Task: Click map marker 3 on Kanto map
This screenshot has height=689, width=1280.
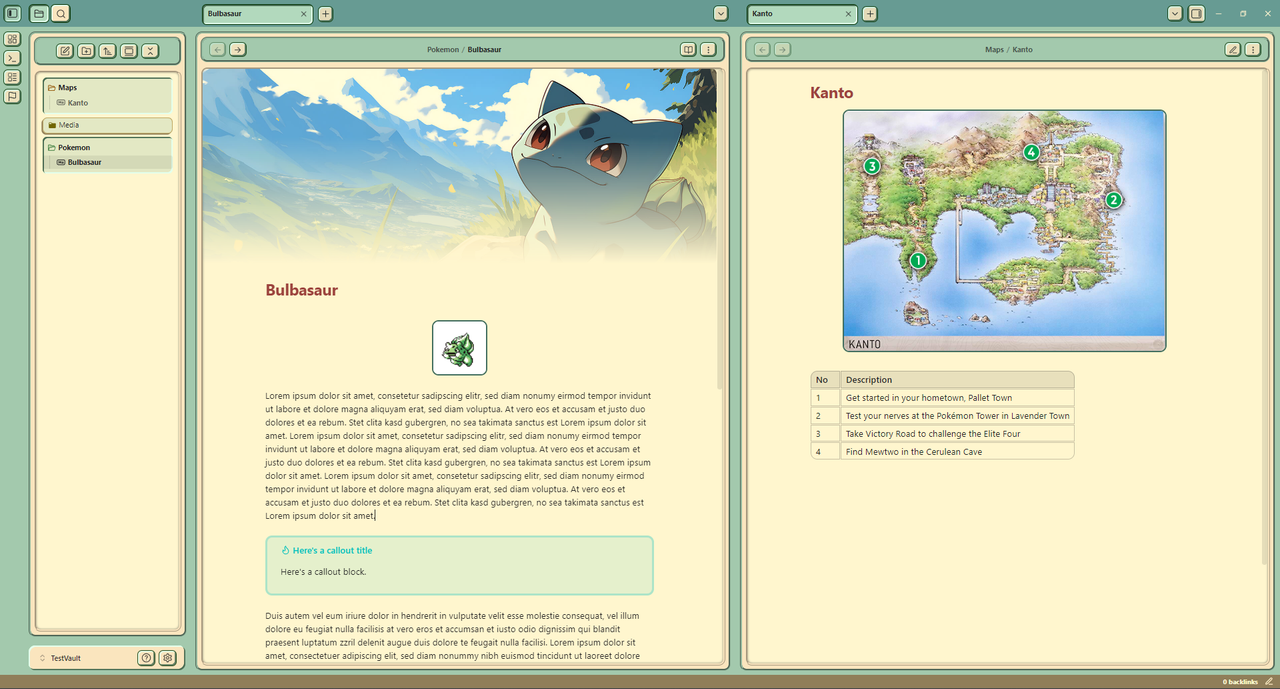Action: [x=872, y=166]
